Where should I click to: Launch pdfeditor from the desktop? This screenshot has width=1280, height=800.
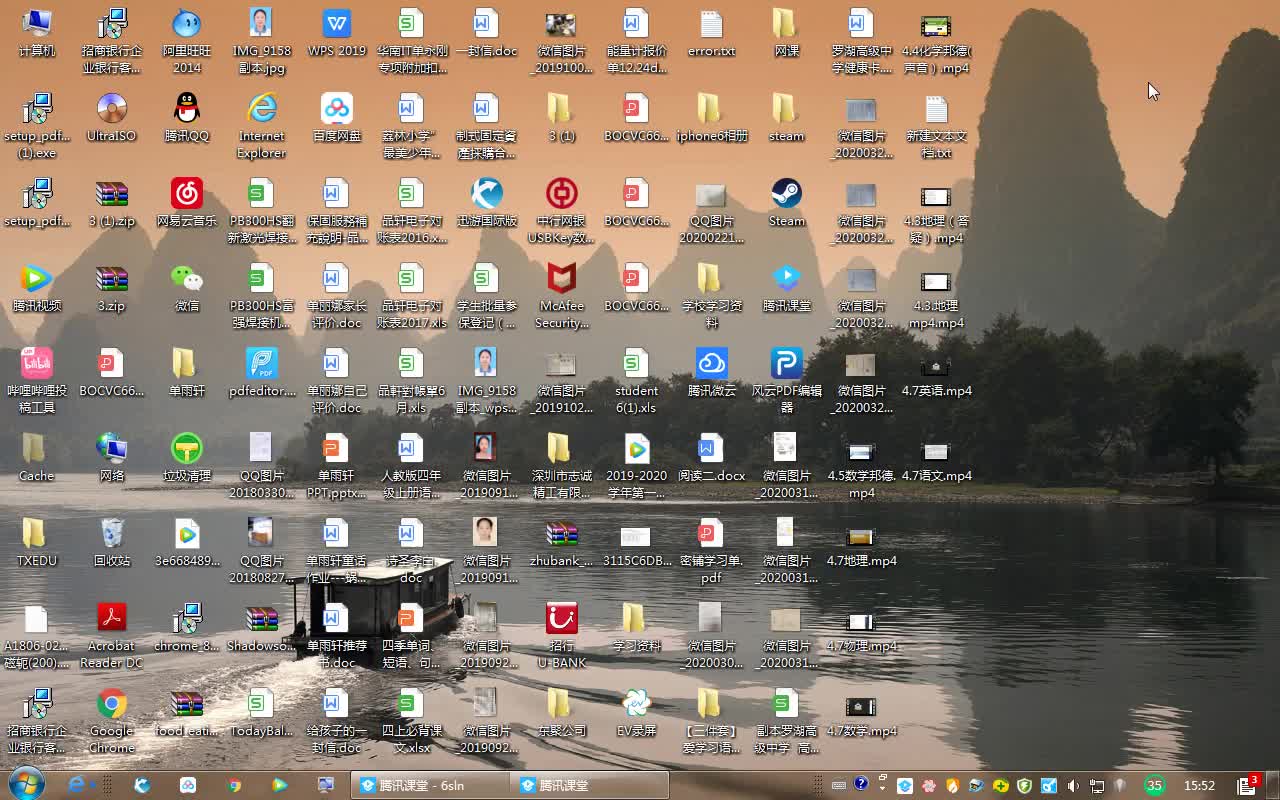click(262, 374)
